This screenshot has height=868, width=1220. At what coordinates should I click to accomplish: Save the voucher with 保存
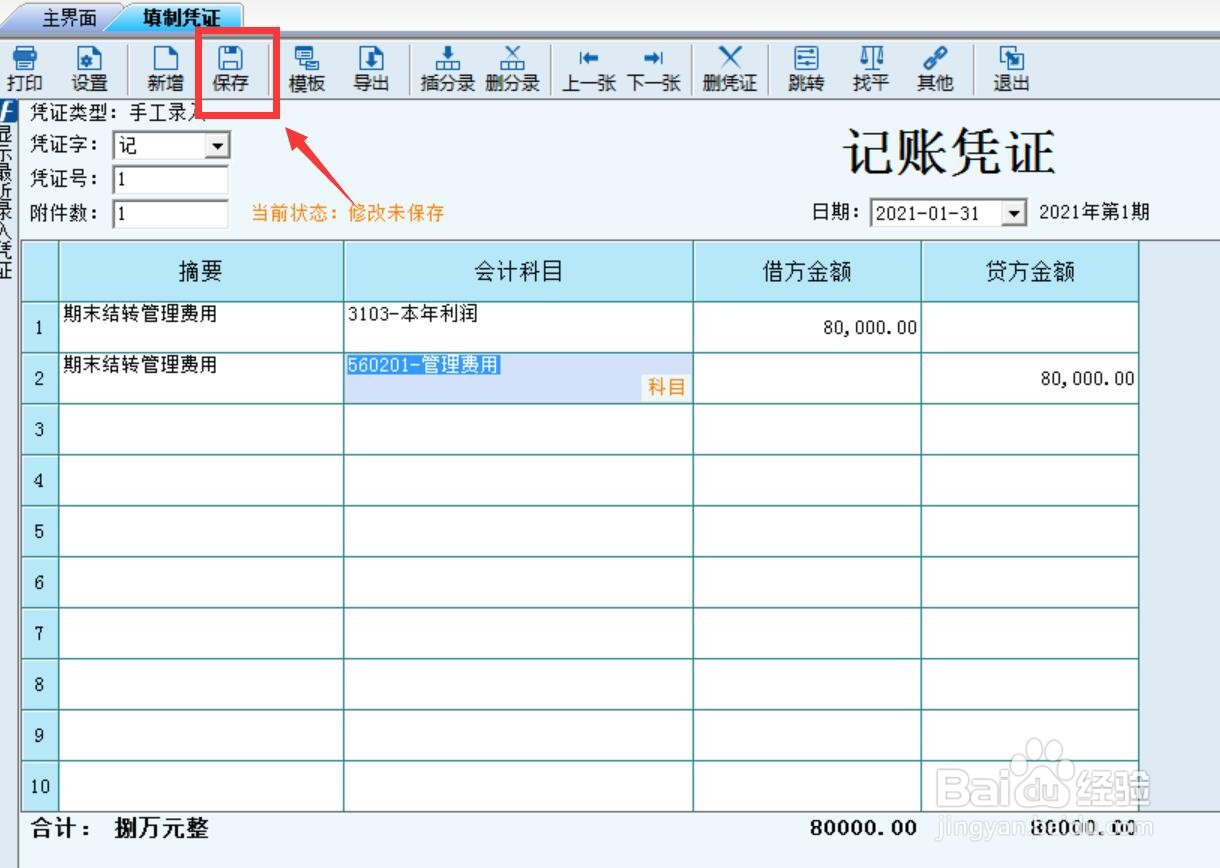230,69
